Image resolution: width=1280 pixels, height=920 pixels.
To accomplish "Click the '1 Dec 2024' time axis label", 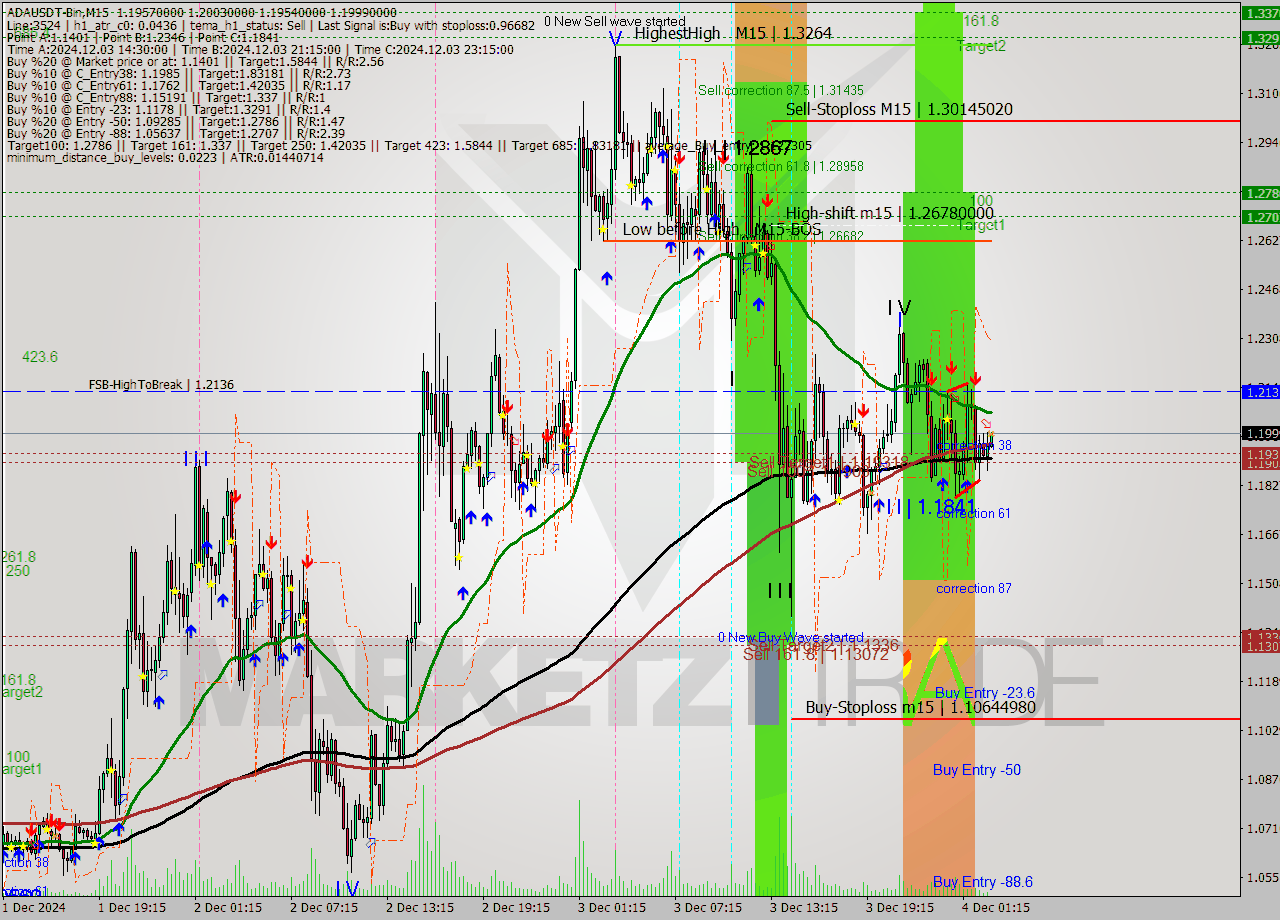I will coord(34,908).
